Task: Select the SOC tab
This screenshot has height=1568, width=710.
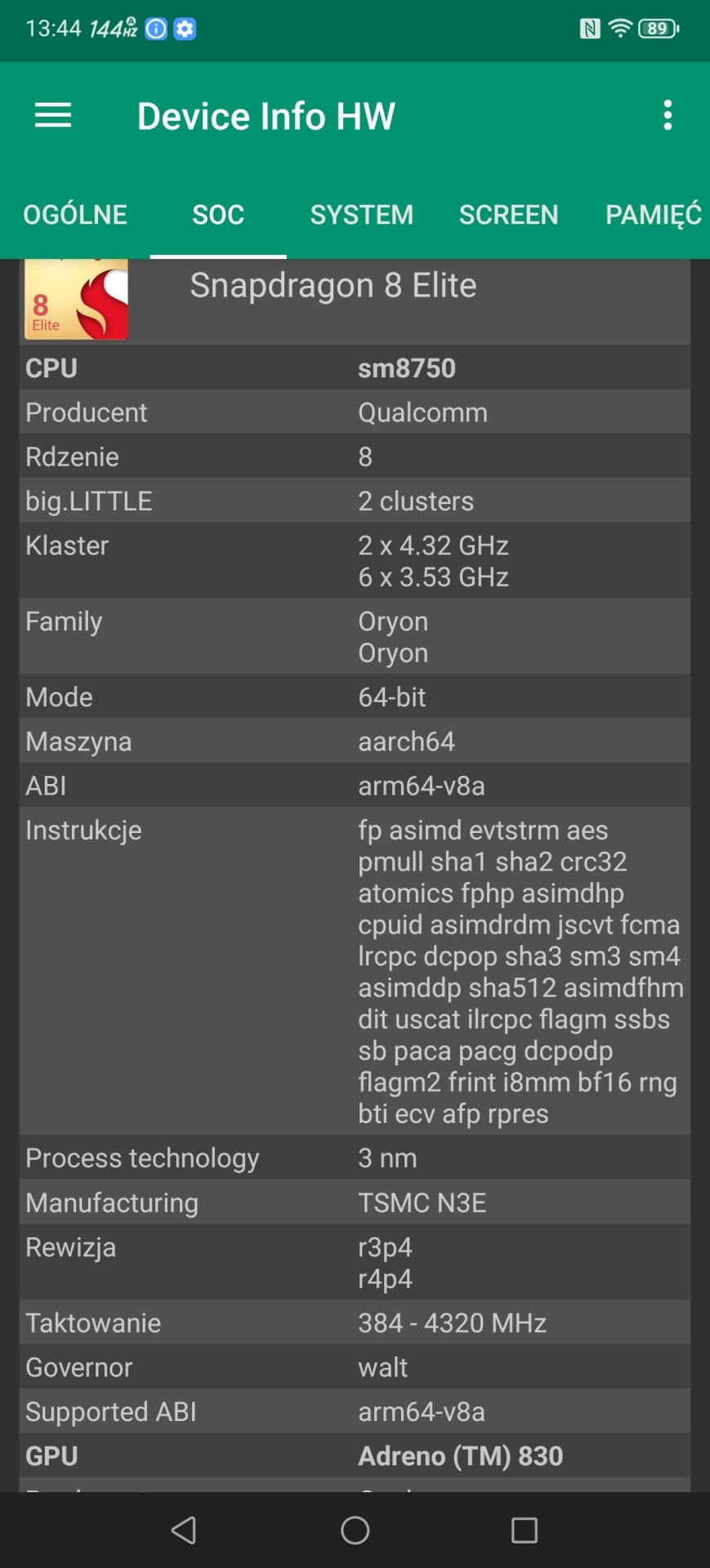Action: point(218,215)
